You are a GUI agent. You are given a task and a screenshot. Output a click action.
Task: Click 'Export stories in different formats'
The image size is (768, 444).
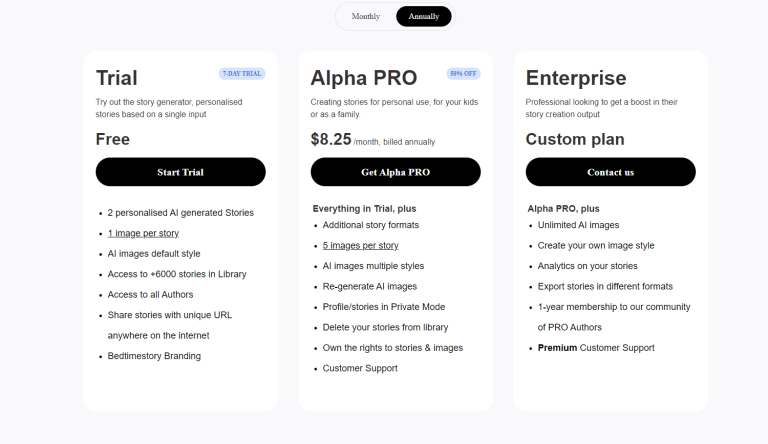[607, 286]
